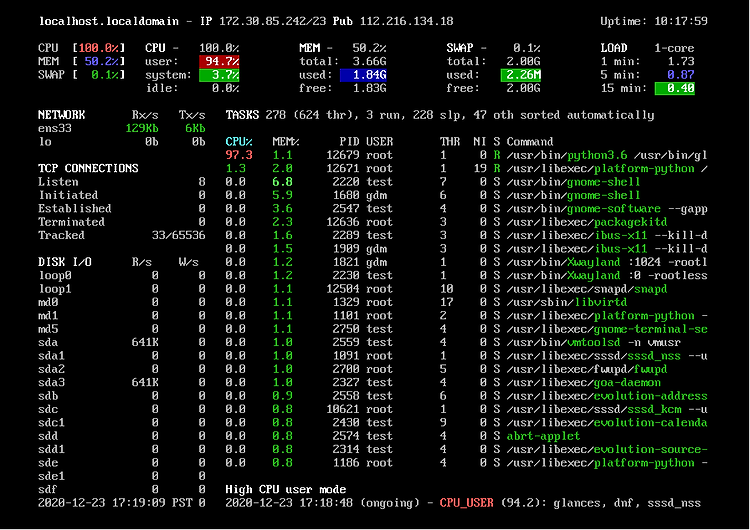
Task: Click the red CPU 100.0% summary value
Action: coord(99,48)
